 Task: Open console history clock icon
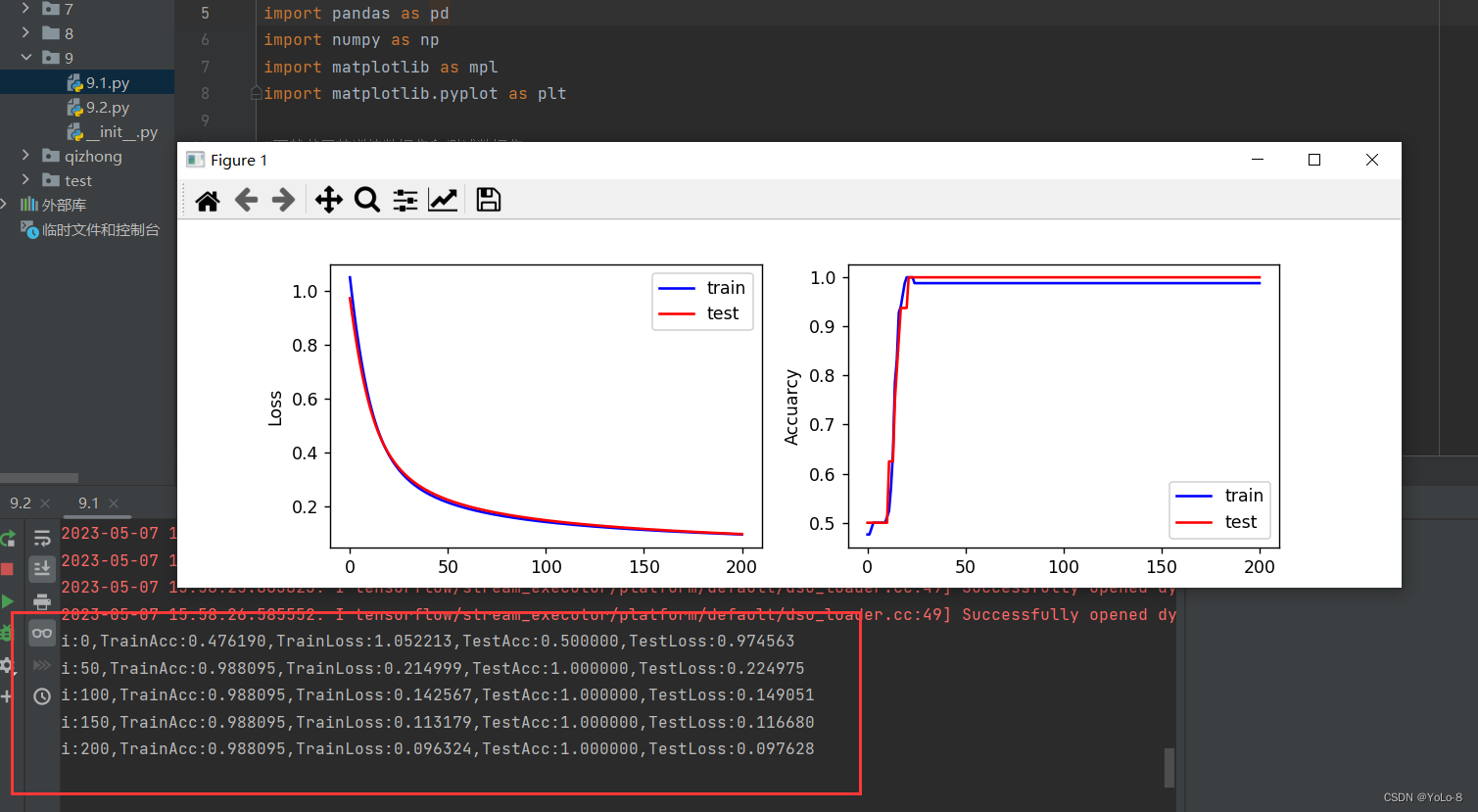(x=42, y=696)
